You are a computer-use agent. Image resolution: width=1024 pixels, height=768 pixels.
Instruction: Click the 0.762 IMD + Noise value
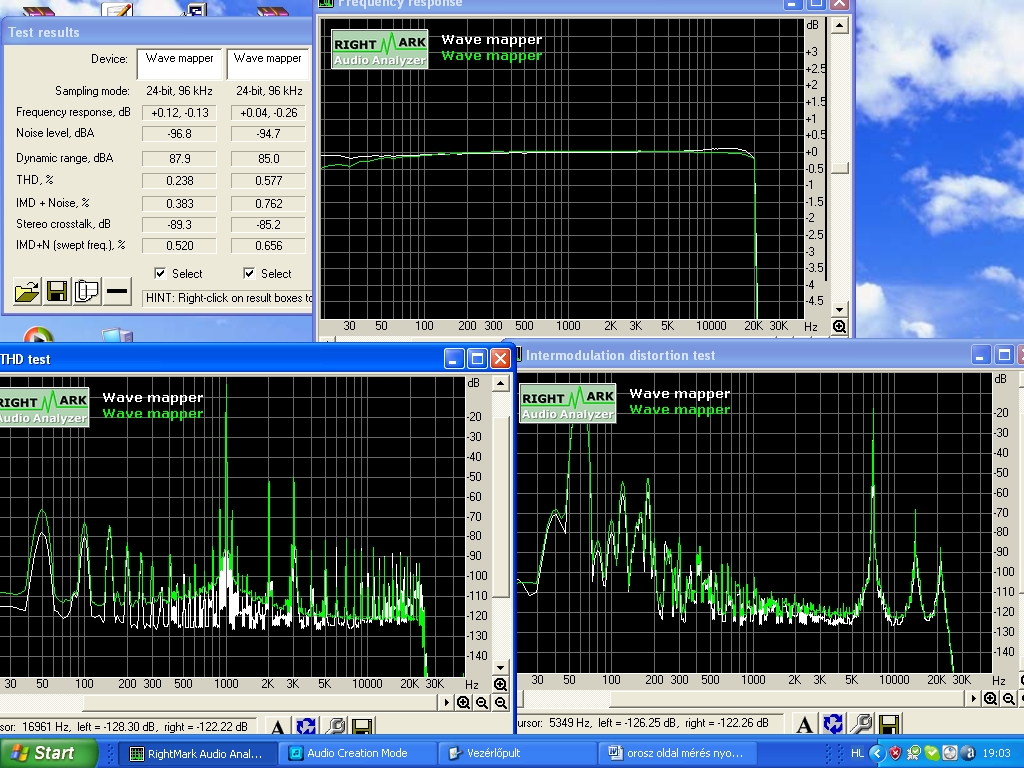point(268,204)
